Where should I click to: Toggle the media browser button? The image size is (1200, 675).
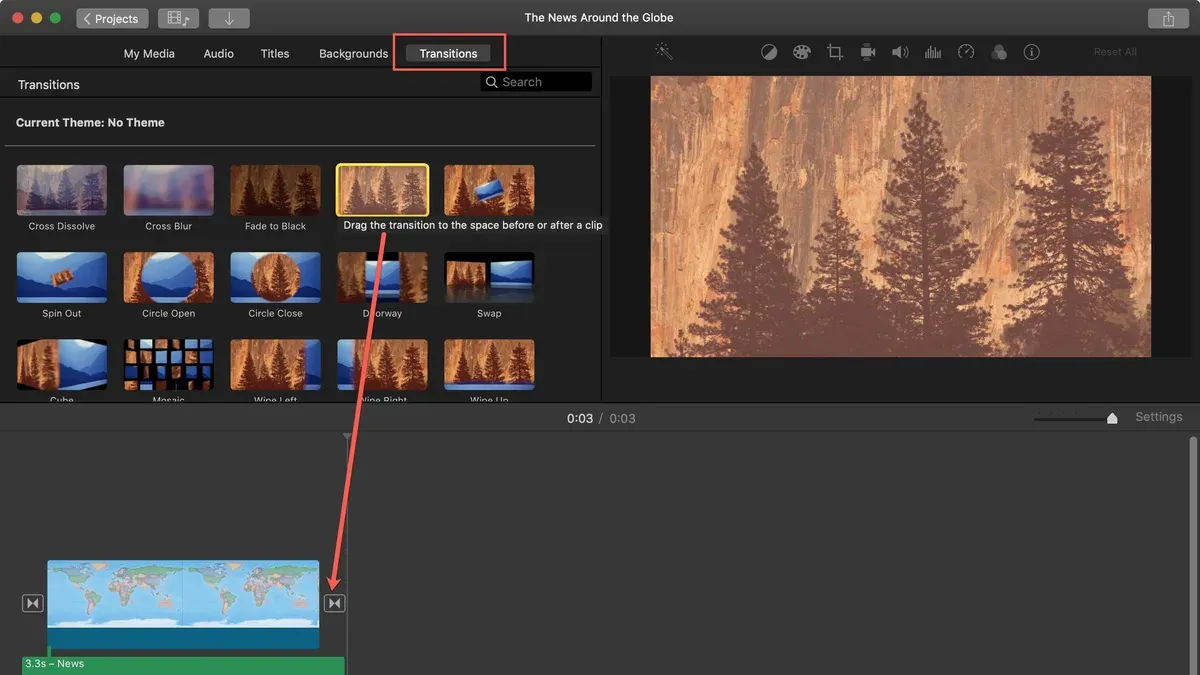point(178,18)
